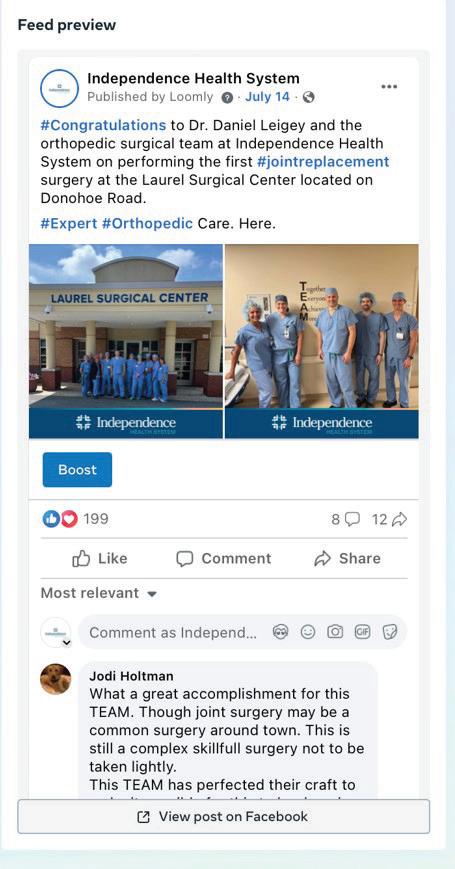Share the post
The height and width of the screenshot is (869, 455).
point(347,559)
